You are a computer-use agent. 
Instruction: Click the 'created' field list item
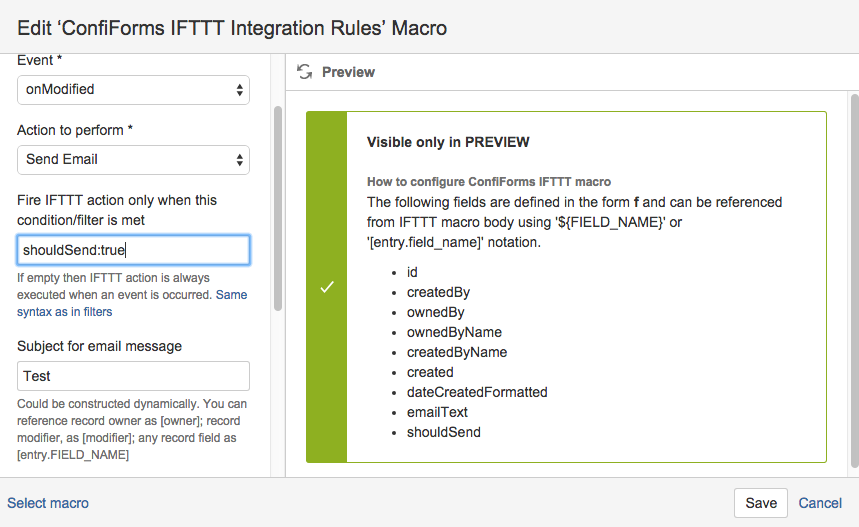pyautogui.click(x=430, y=373)
